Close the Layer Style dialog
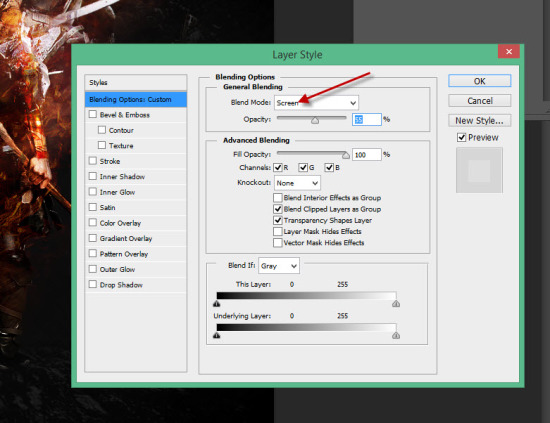Screen dimensions: 550x423 (x=509, y=52)
